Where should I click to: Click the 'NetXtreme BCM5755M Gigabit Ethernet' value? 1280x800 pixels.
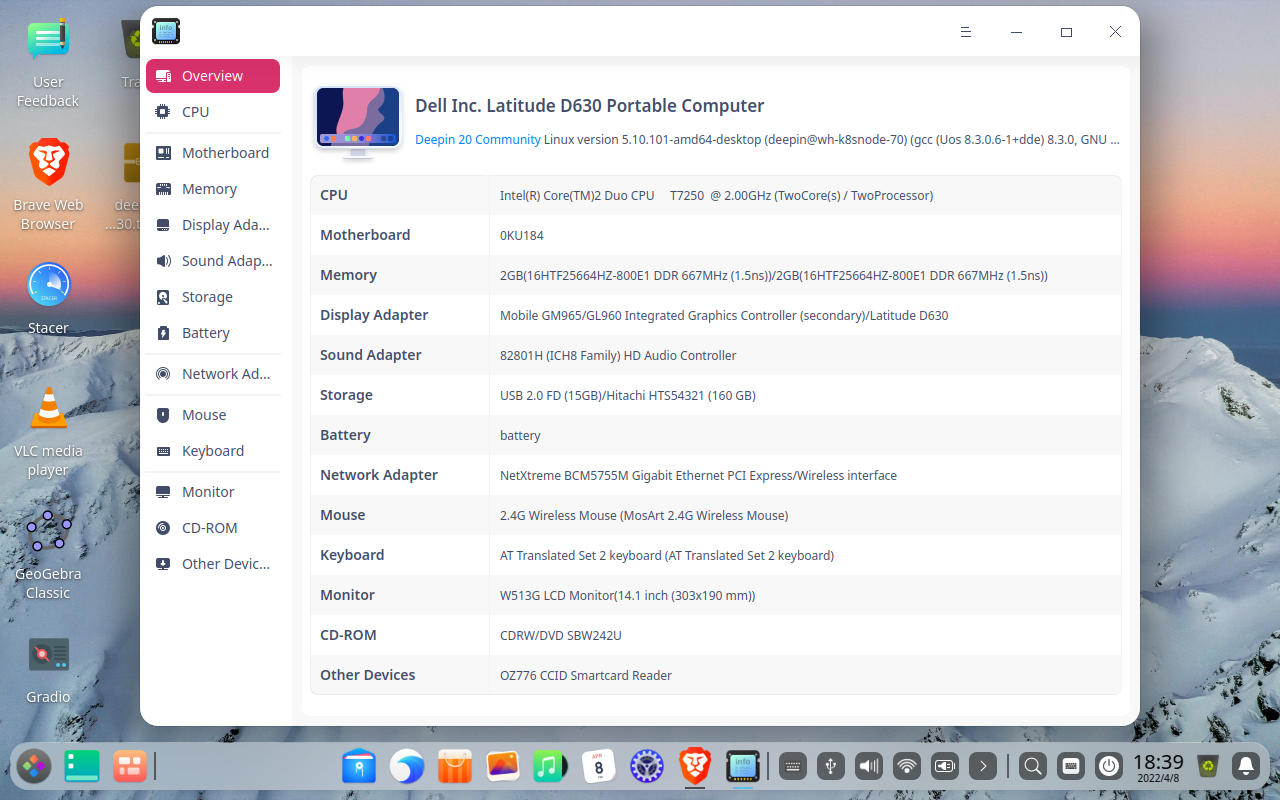[698, 476]
